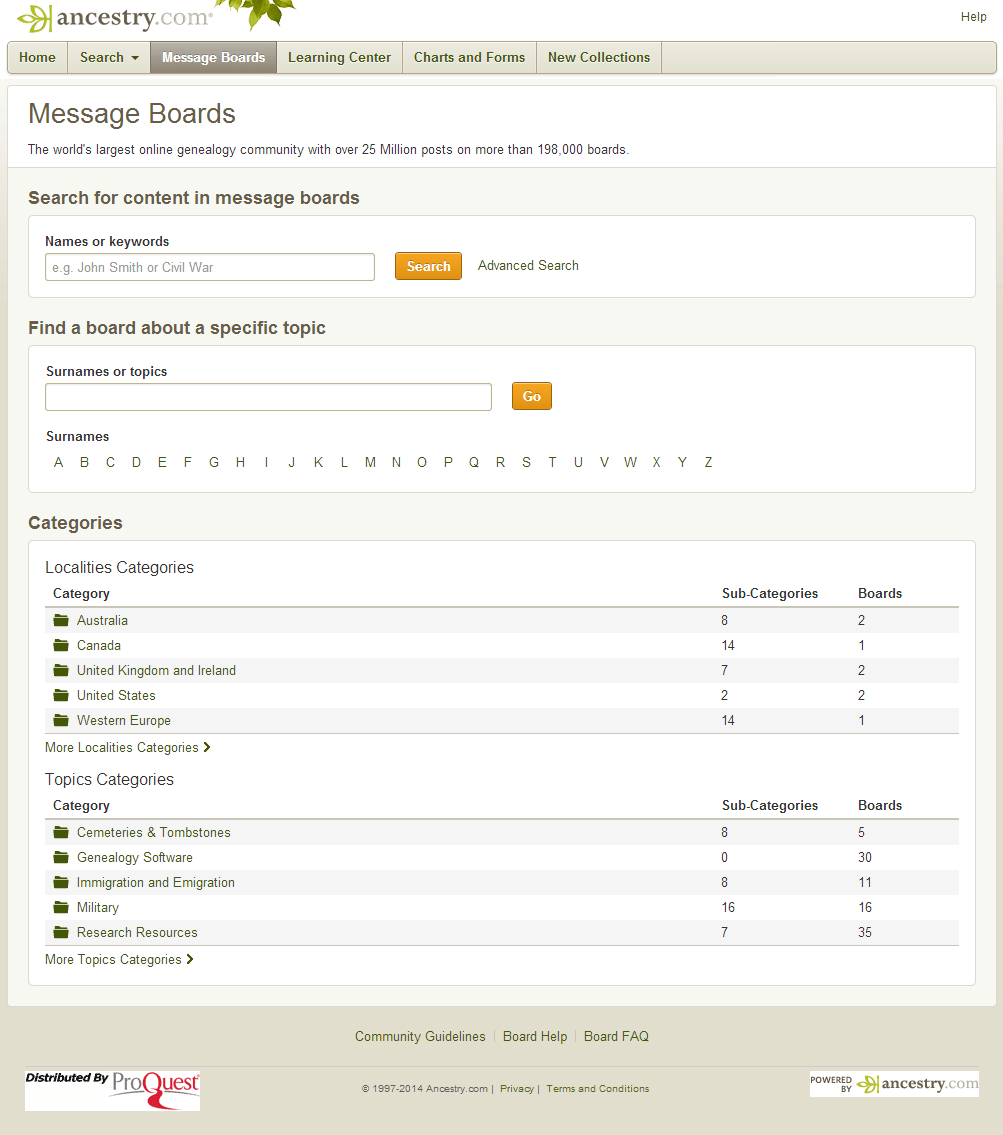
Task: Open the Charts and Forms tab
Action: pos(469,57)
